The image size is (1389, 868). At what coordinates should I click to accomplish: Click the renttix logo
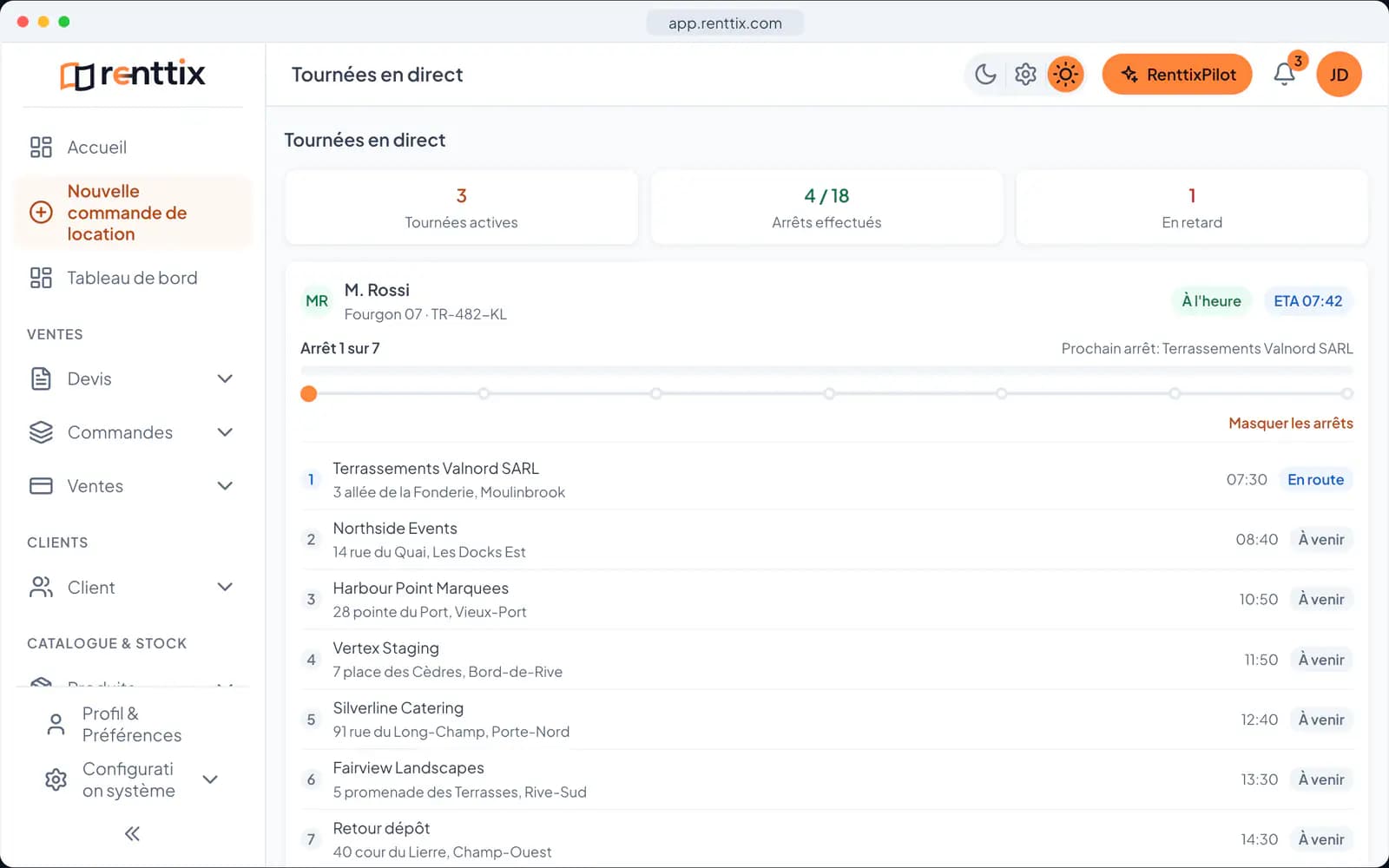click(x=132, y=75)
